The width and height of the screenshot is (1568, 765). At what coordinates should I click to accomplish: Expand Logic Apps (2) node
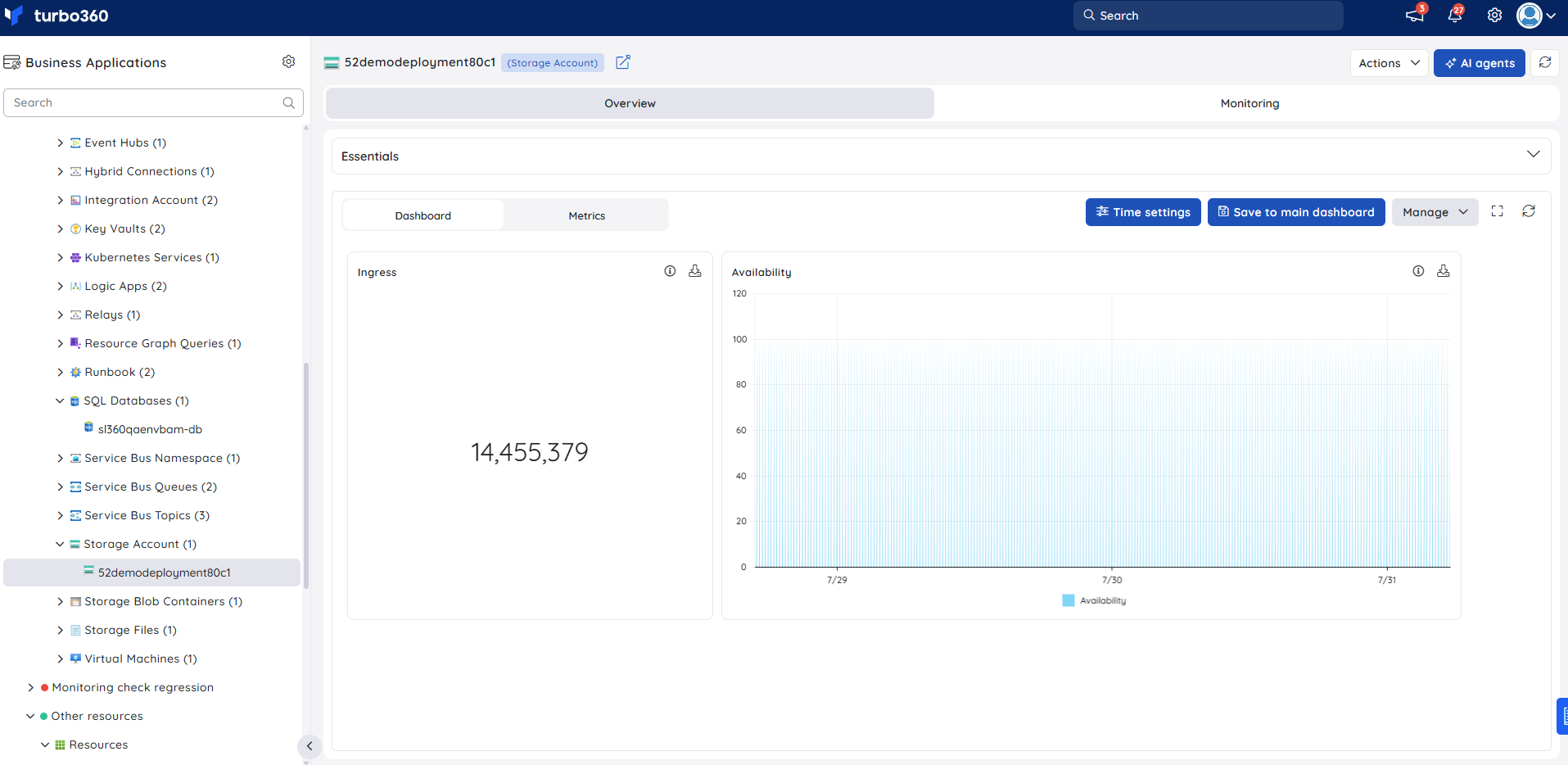click(x=60, y=286)
